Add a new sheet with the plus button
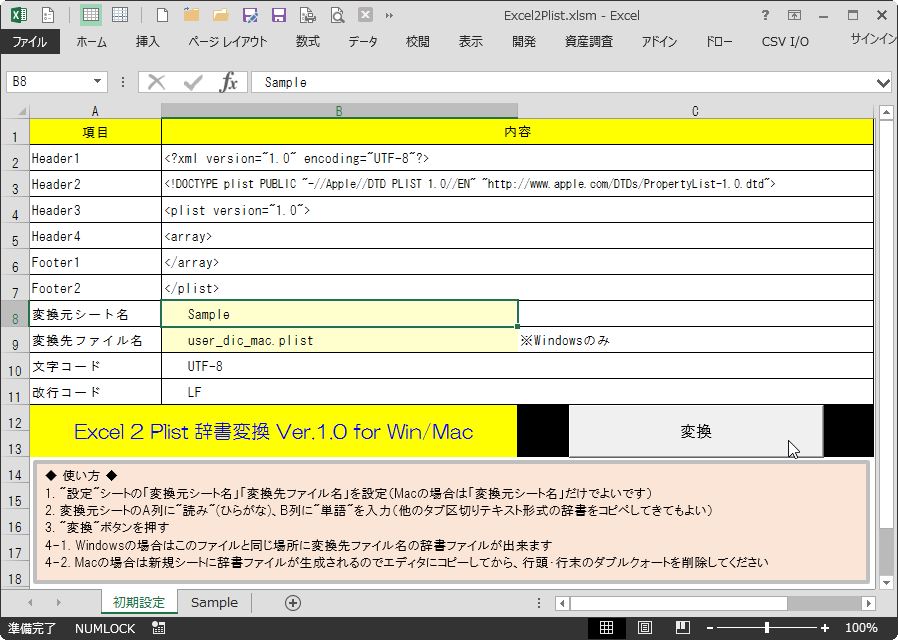Screen dimensions: 898x640 (x=293, y=603)
